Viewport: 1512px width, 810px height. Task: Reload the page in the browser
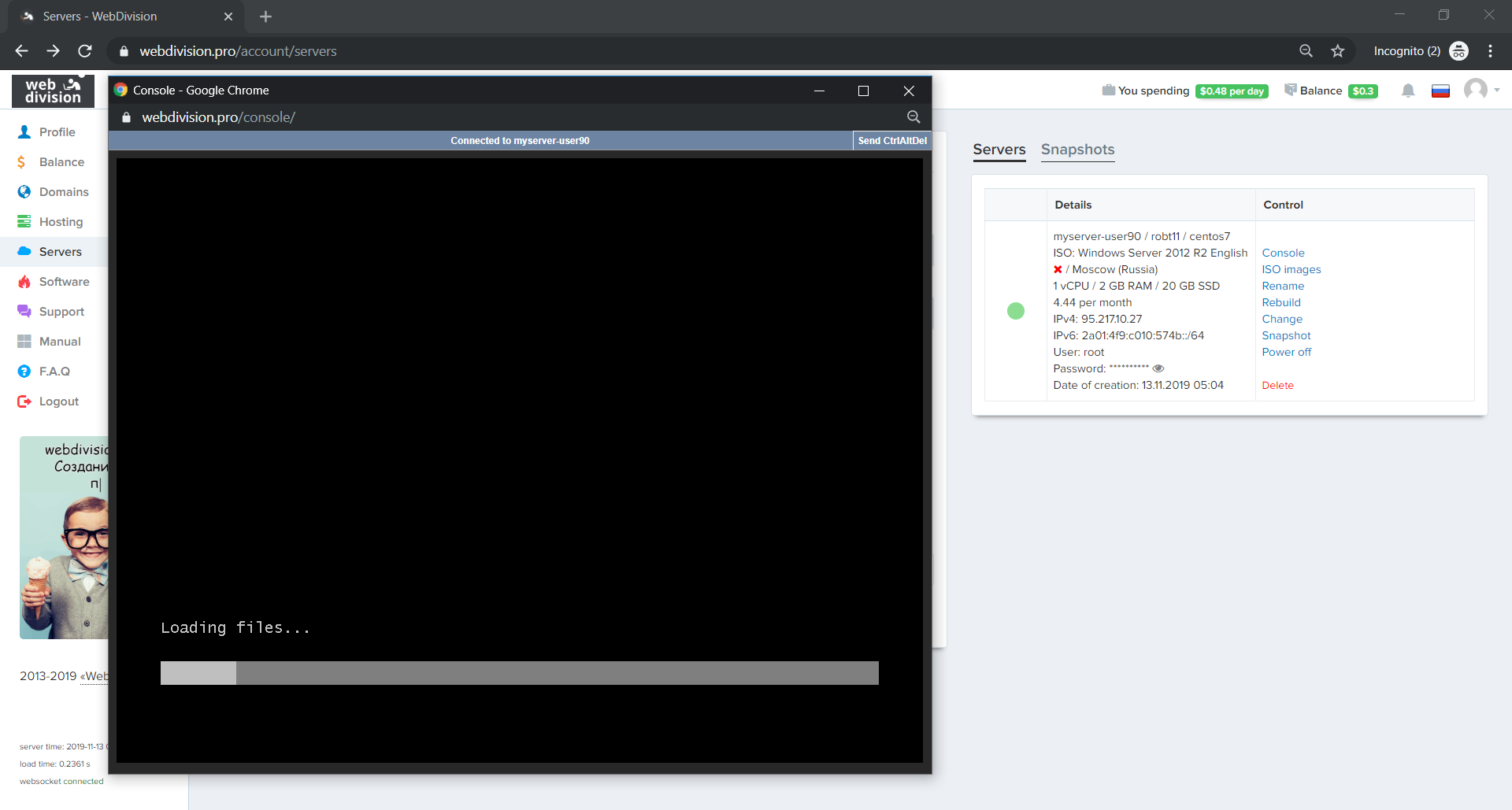click(85, 51)
